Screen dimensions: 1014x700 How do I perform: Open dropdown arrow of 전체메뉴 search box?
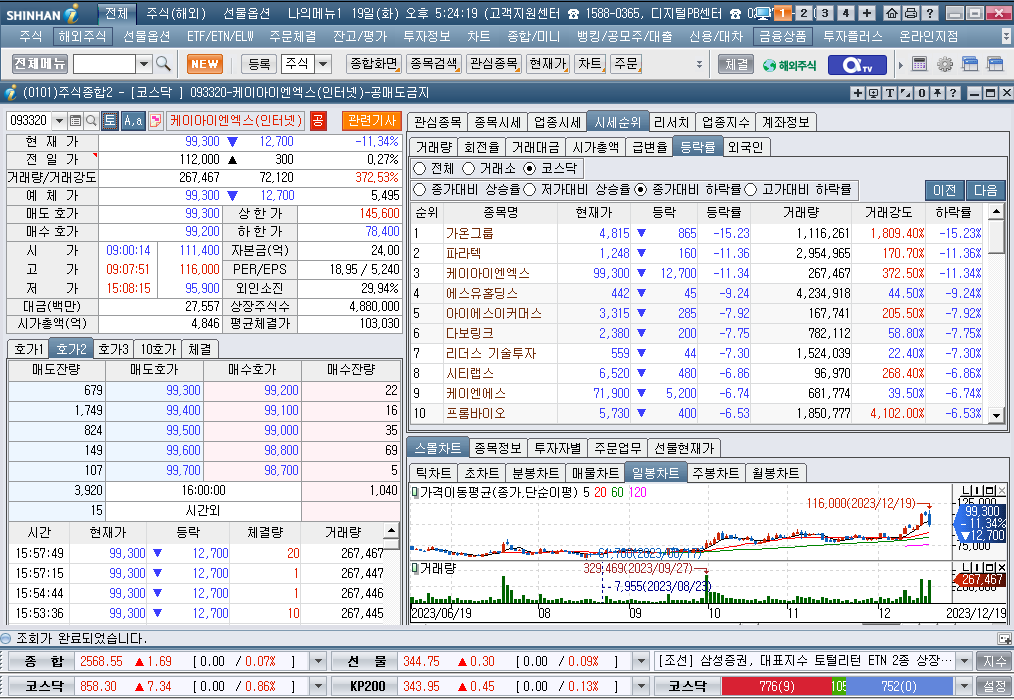coord(144,63)
